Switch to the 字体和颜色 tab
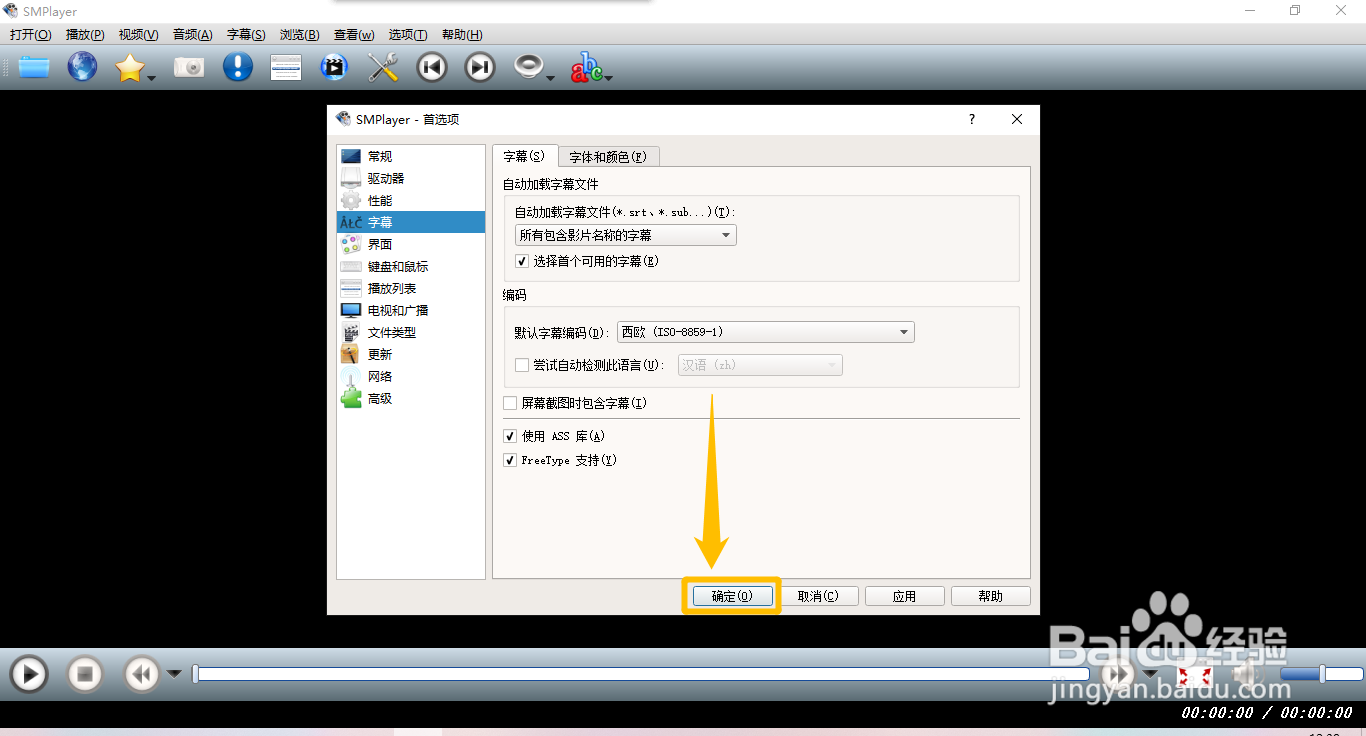The image size is (1366, 736). pos(608,157)
